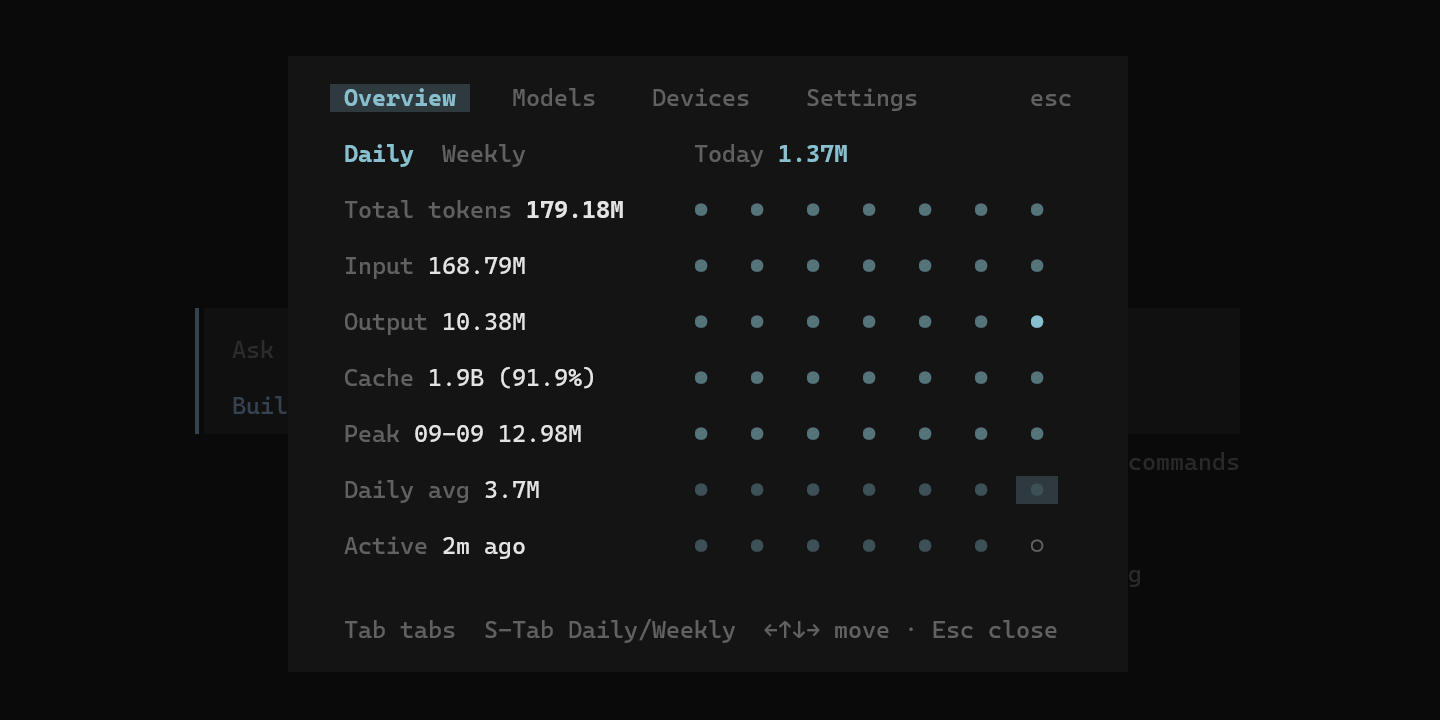Click the Cache 1.9B (91.9%) line
The width and height of the screenshot is (1440, 720).
[x=470, y=378]
